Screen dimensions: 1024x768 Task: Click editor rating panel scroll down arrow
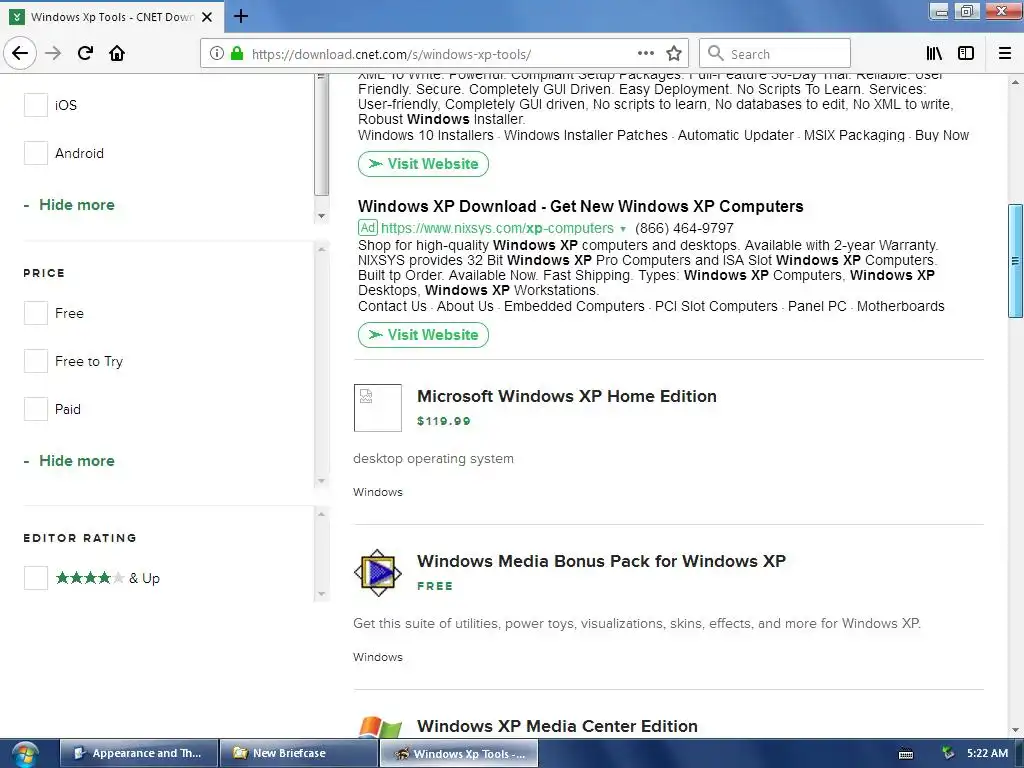[x=321, y=594]
